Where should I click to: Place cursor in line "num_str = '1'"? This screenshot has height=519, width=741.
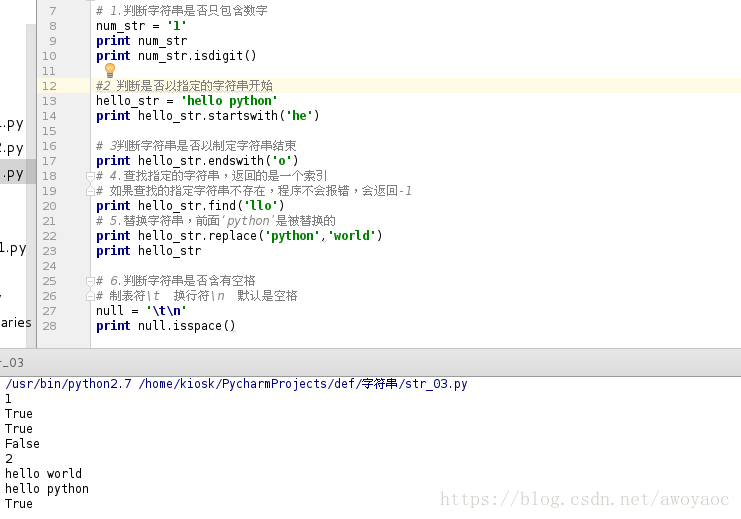pos(141,26)
